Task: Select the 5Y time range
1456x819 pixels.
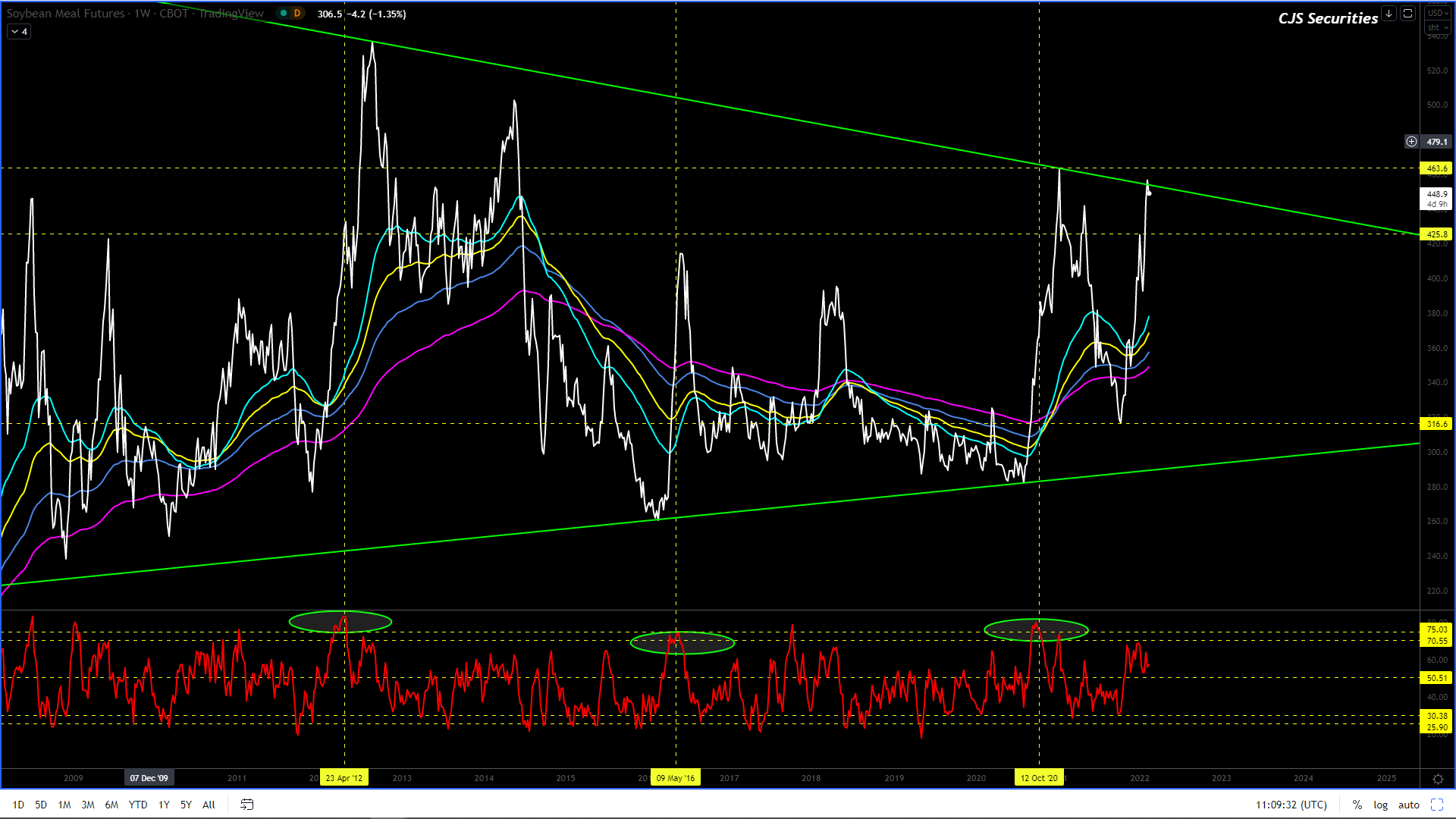Action: 186,805
